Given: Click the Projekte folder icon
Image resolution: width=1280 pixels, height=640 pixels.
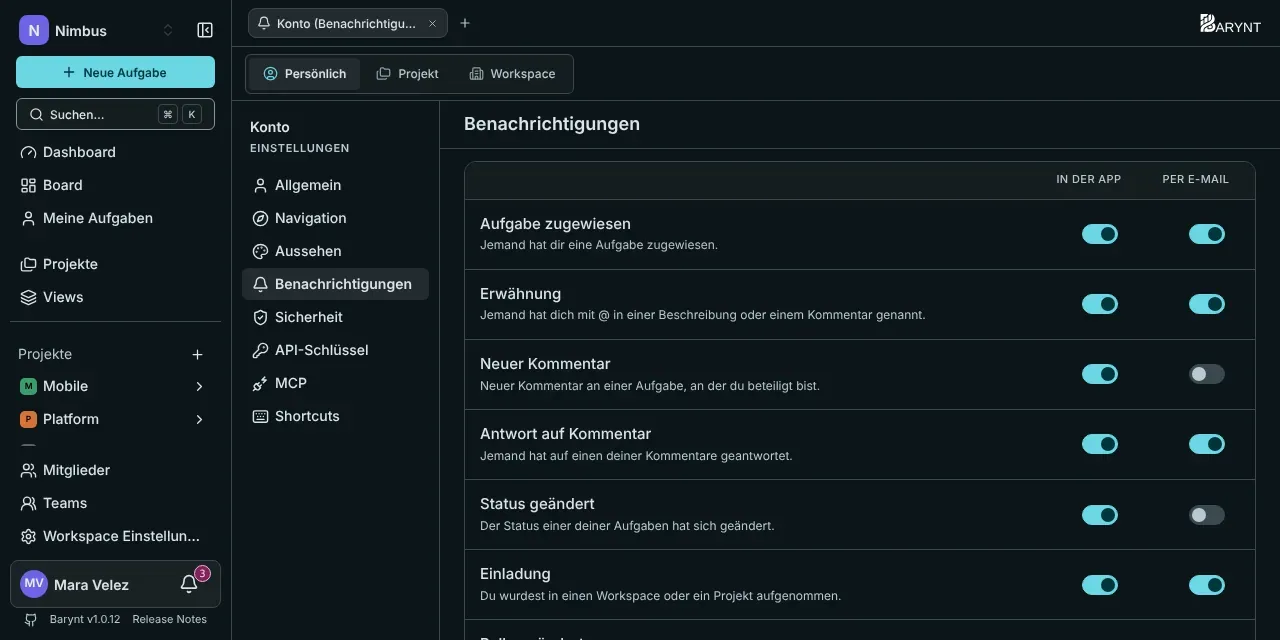Looking at the screenshot, I should [28, 264].
